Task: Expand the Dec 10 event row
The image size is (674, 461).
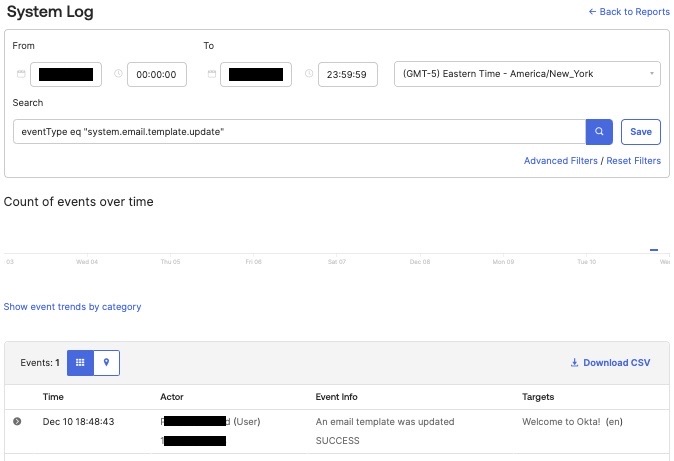Action: pyautogui.click(x=17, y=422)
